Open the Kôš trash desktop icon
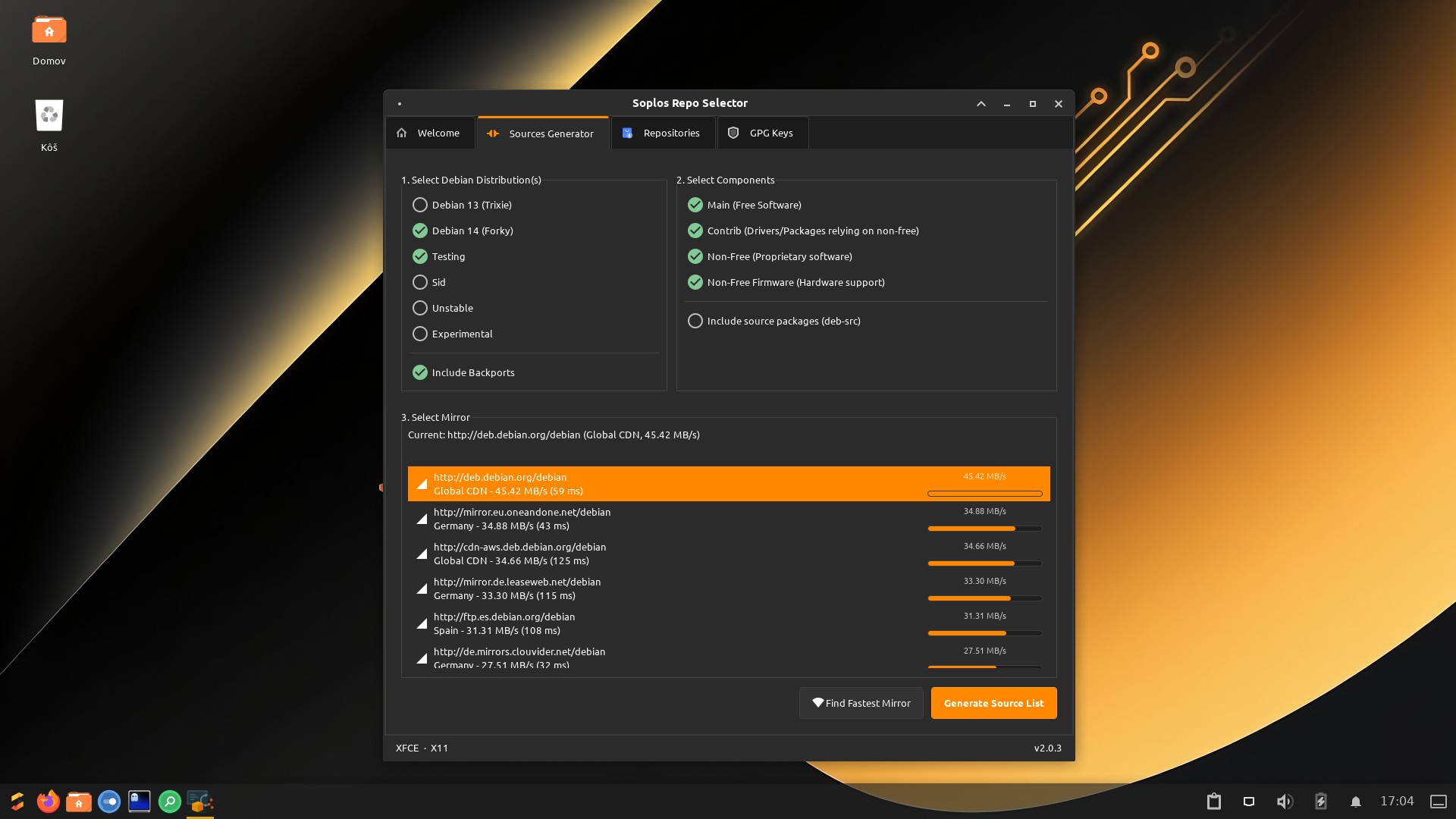The width and height of the screenshot is (1456, 819). 49,126
